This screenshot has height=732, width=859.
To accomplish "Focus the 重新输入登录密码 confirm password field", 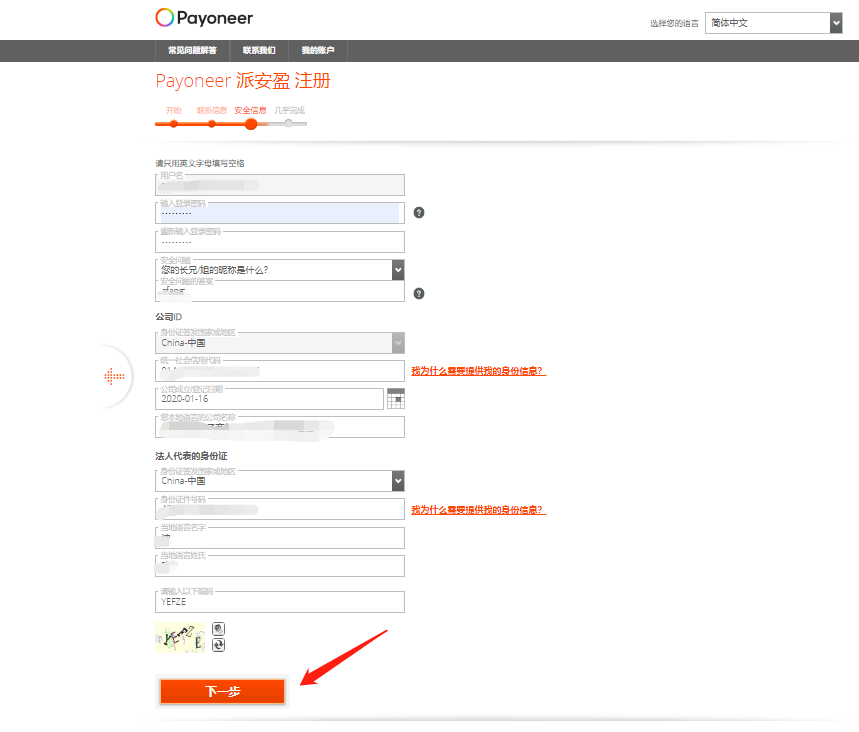I will coord(280,242).
